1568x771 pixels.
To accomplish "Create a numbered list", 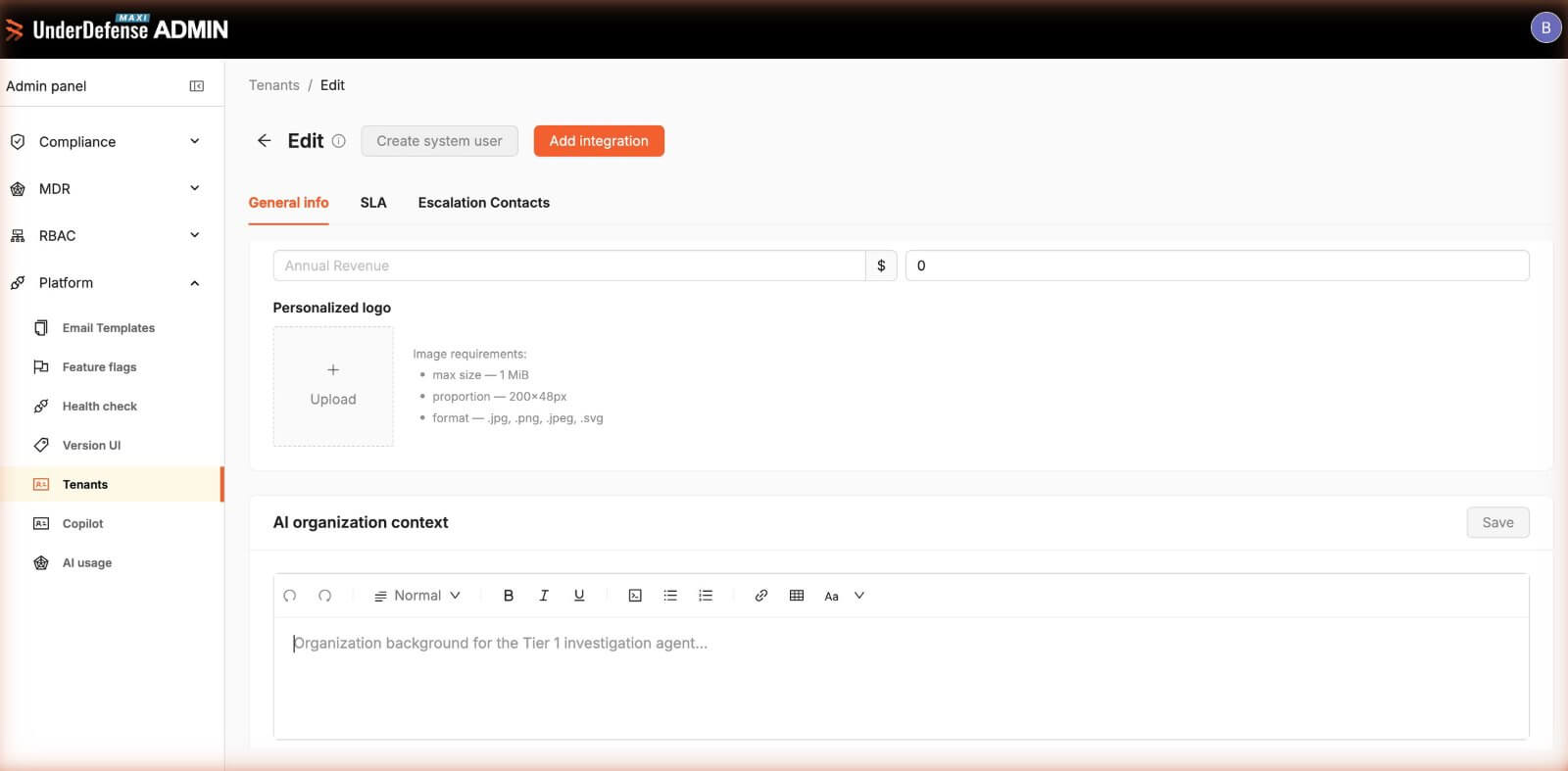I will [x=706, y=596].
